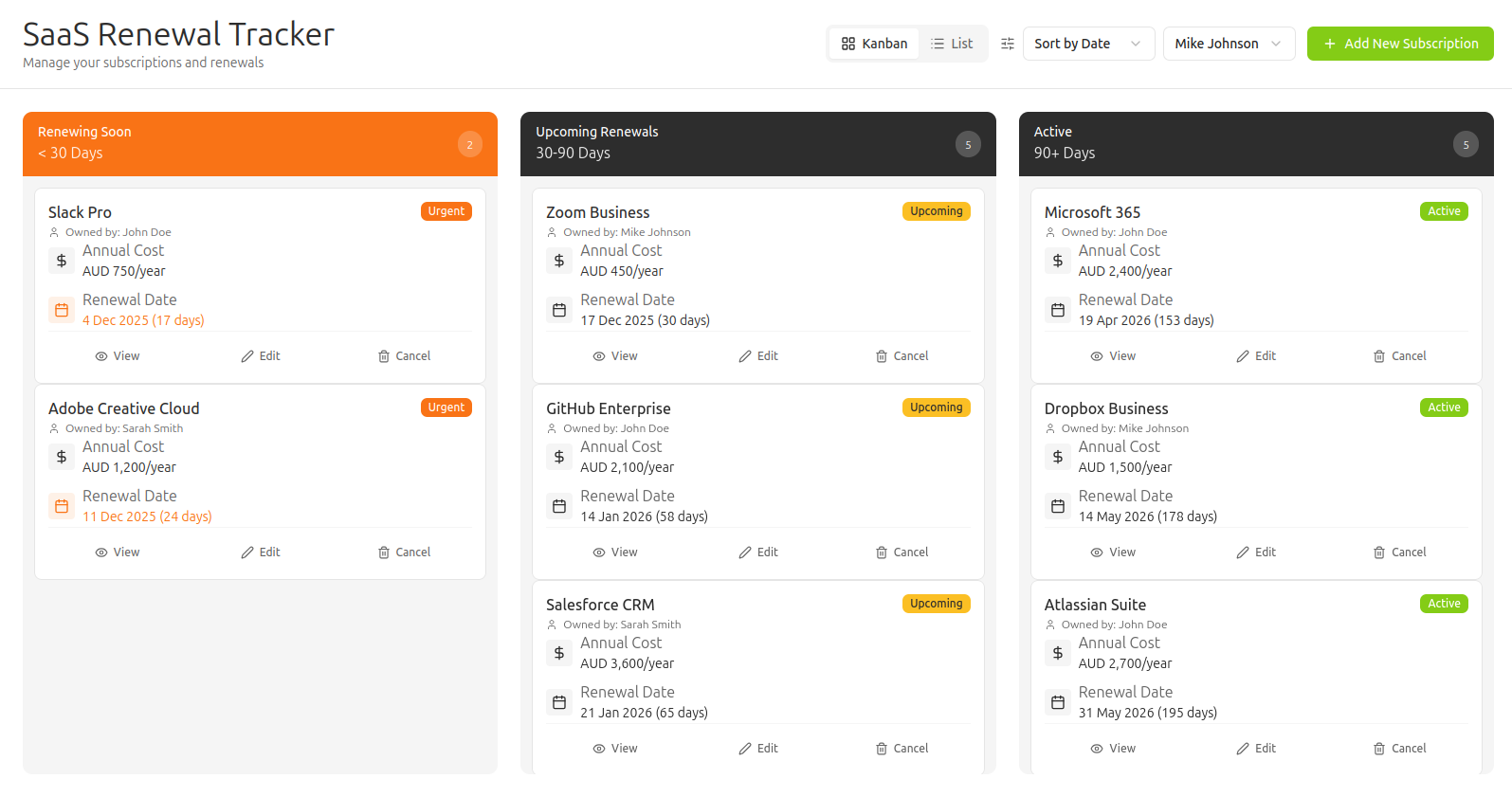Click the Active column count badge
The width and height of the screenshot is (1512, 797).
tap(1466, 145)
